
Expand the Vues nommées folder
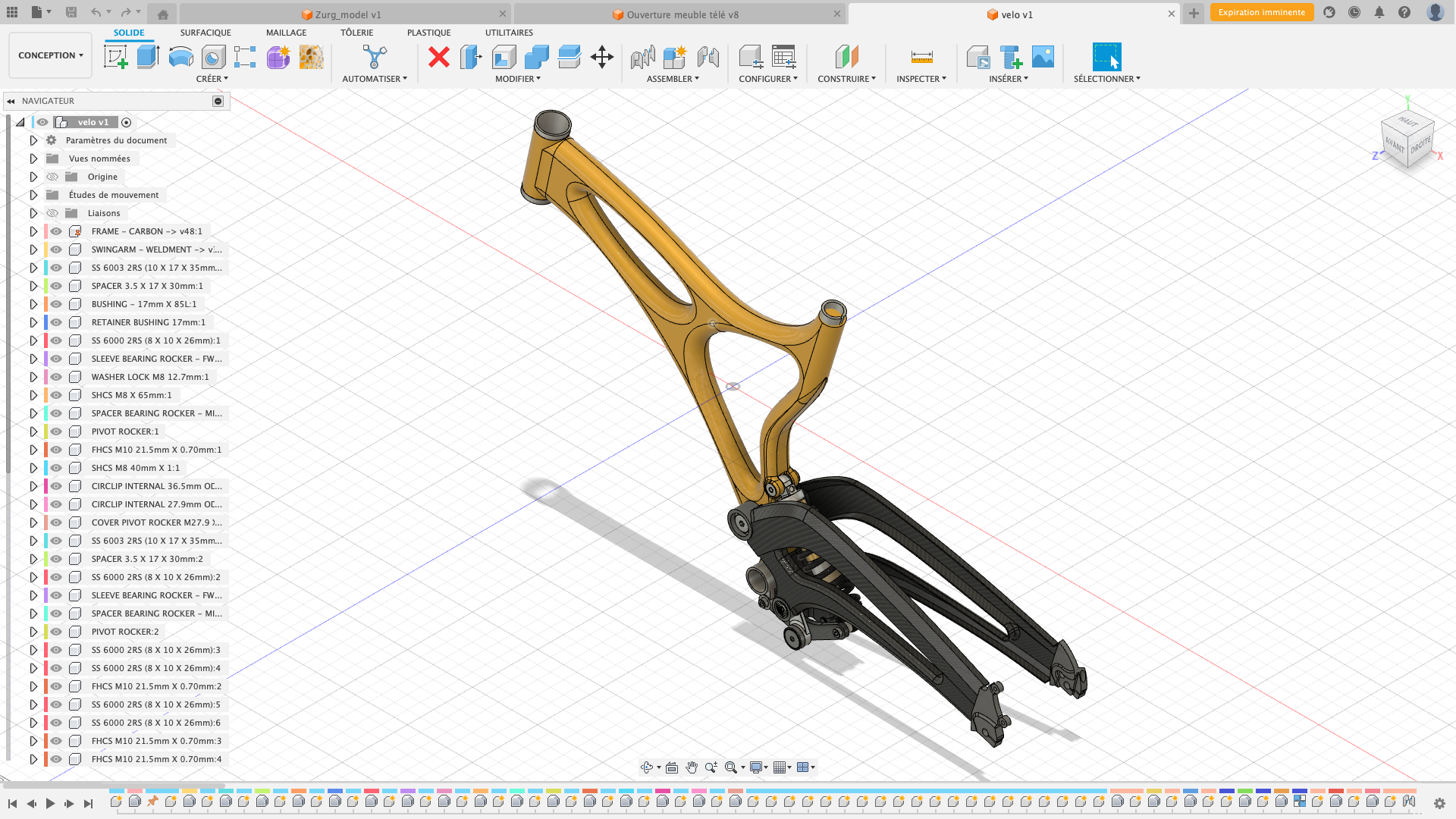coord(33,158)
